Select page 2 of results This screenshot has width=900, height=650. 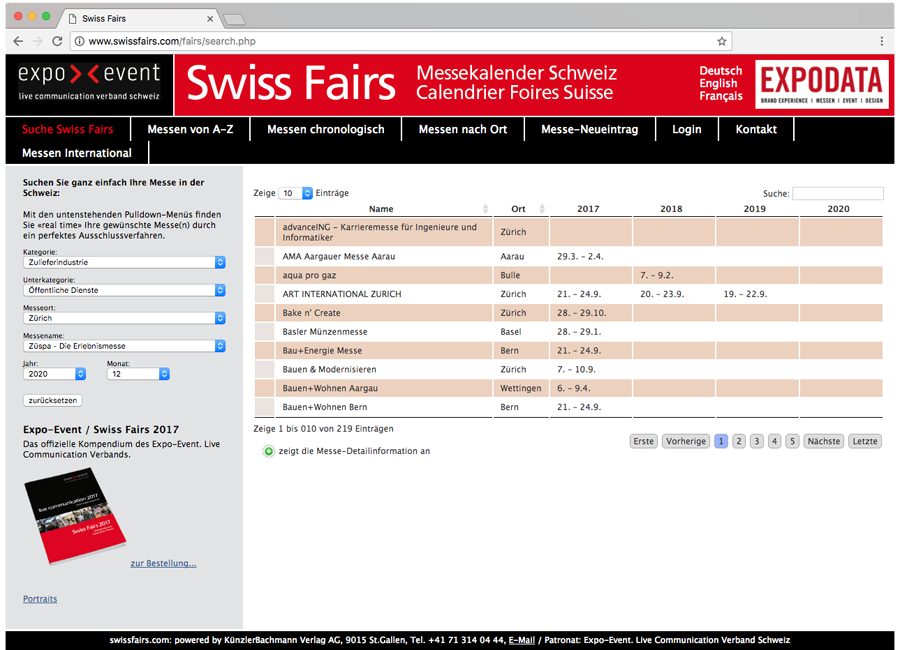tap(739, 441)
